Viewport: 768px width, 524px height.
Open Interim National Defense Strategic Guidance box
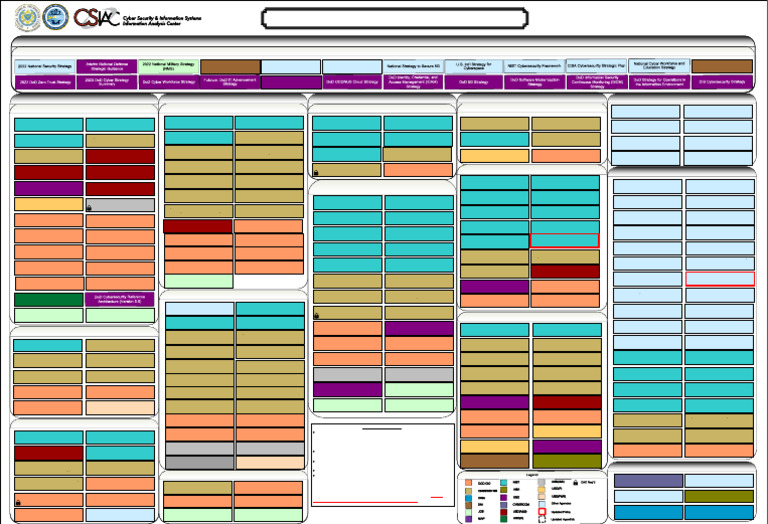pos(107,66)
